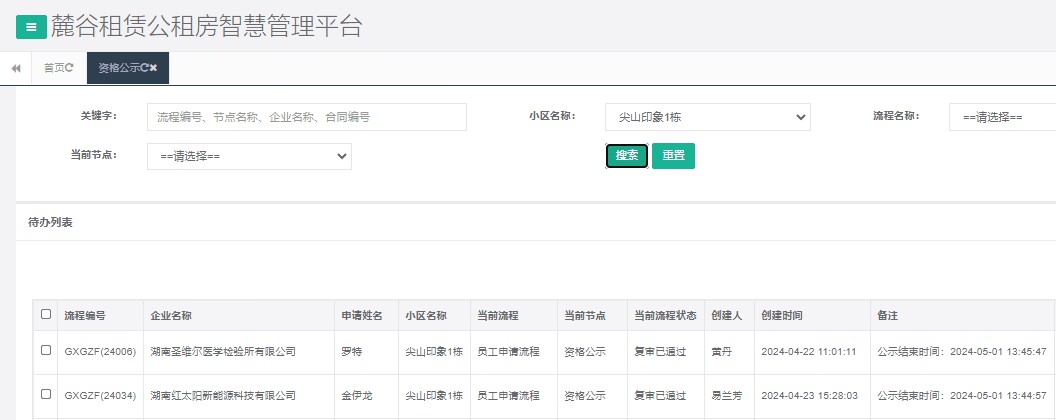This screenshot has width=1056, height=420.
Task: Toggle the green hamburger menu button
Action: (x=31, y=28)
